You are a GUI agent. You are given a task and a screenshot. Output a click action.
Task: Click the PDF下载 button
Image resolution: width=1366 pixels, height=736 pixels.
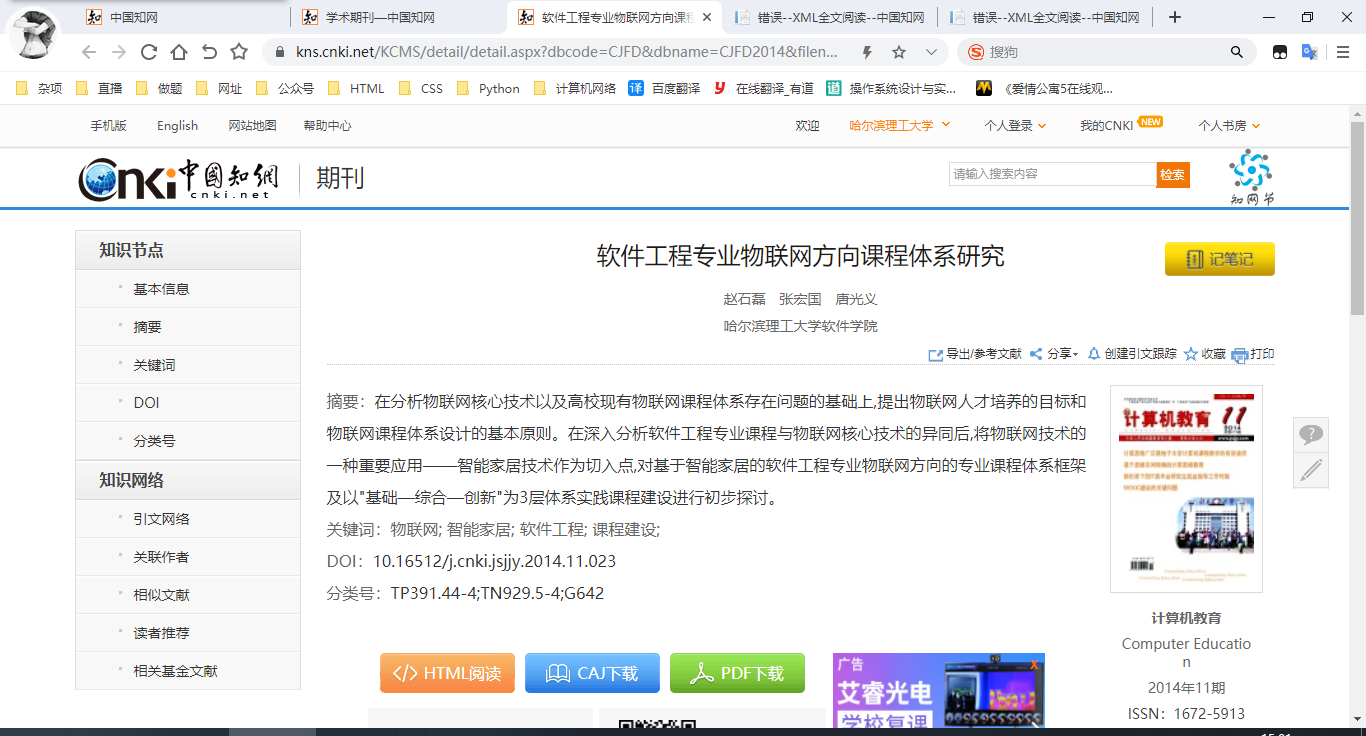coord(737,673)
